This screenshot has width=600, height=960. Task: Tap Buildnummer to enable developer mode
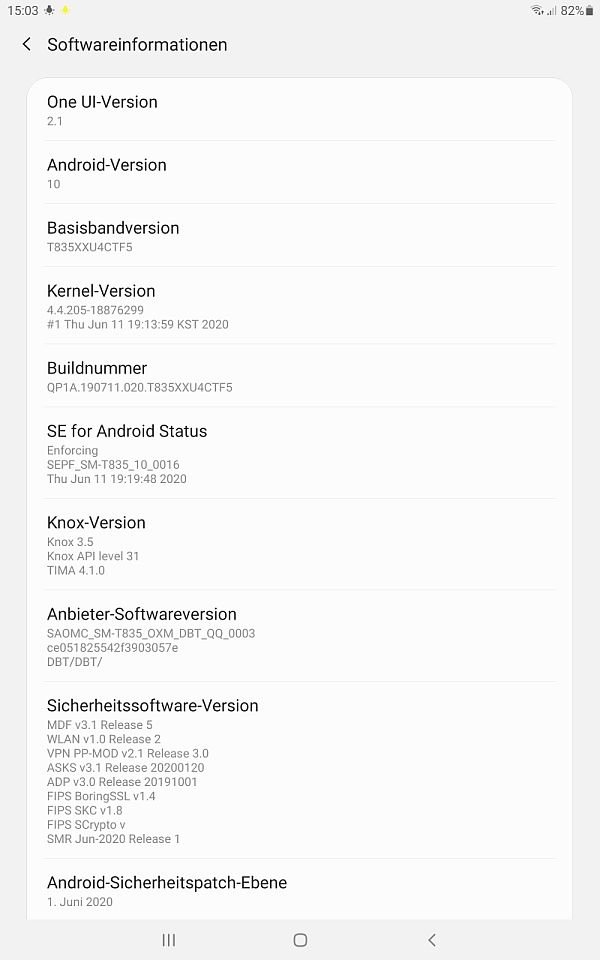point(299,376)
